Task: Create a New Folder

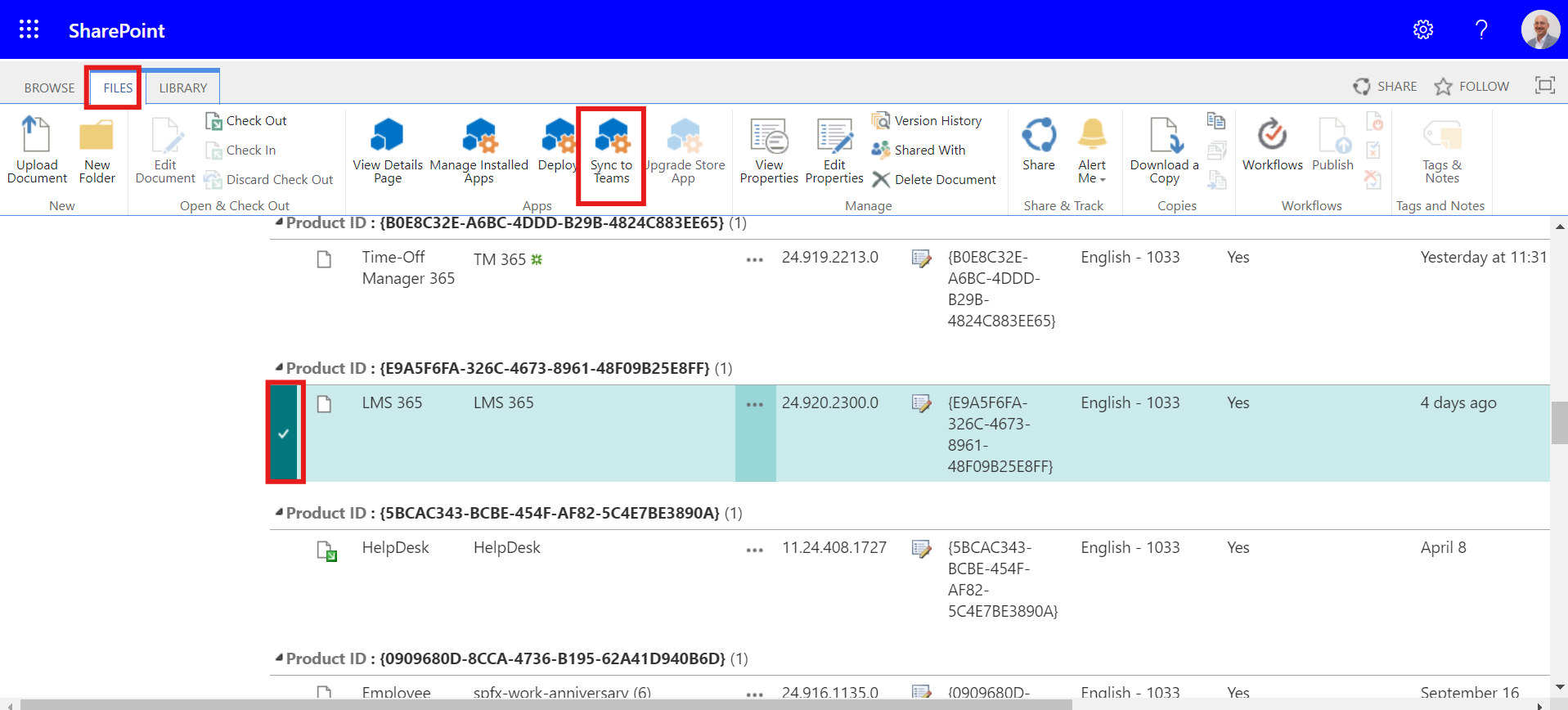Action: pyautogui.click(x=97, y=150)
